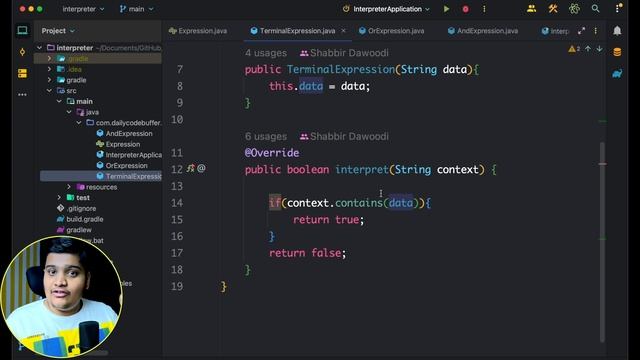The image size is (640, 360).
Task: Collapse the java folder
Action: coord(69,112)
